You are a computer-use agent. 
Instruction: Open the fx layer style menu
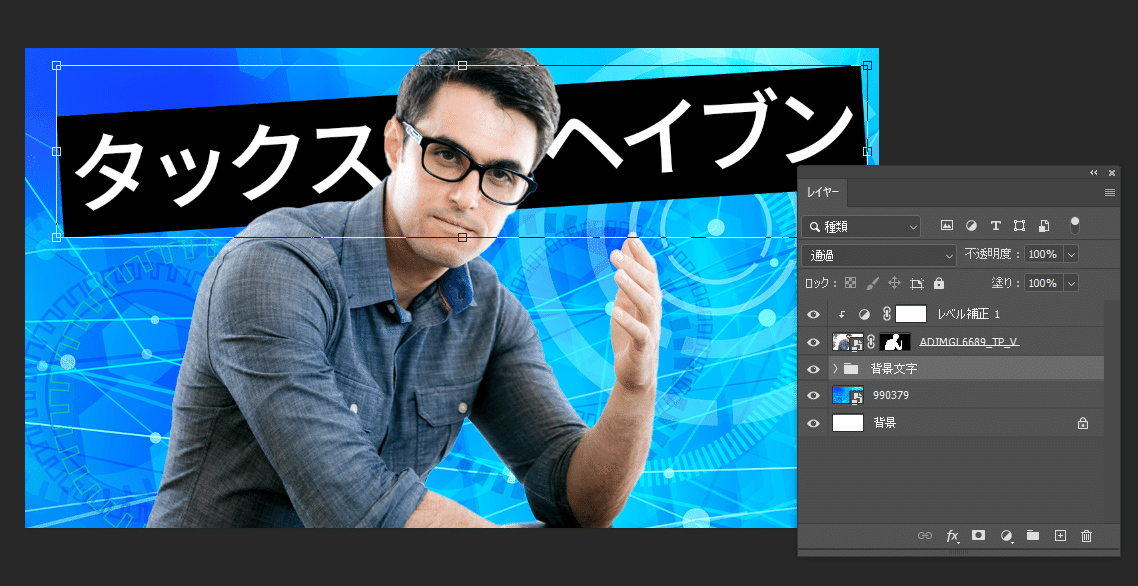(x=952, y=536)
